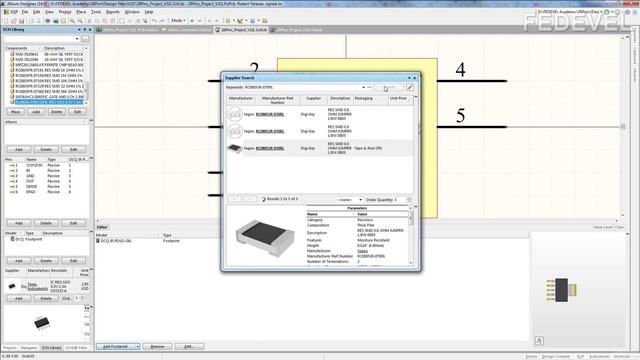Click Delete button in Supplier section
640x360 pixels.
(x=46, y=299)
